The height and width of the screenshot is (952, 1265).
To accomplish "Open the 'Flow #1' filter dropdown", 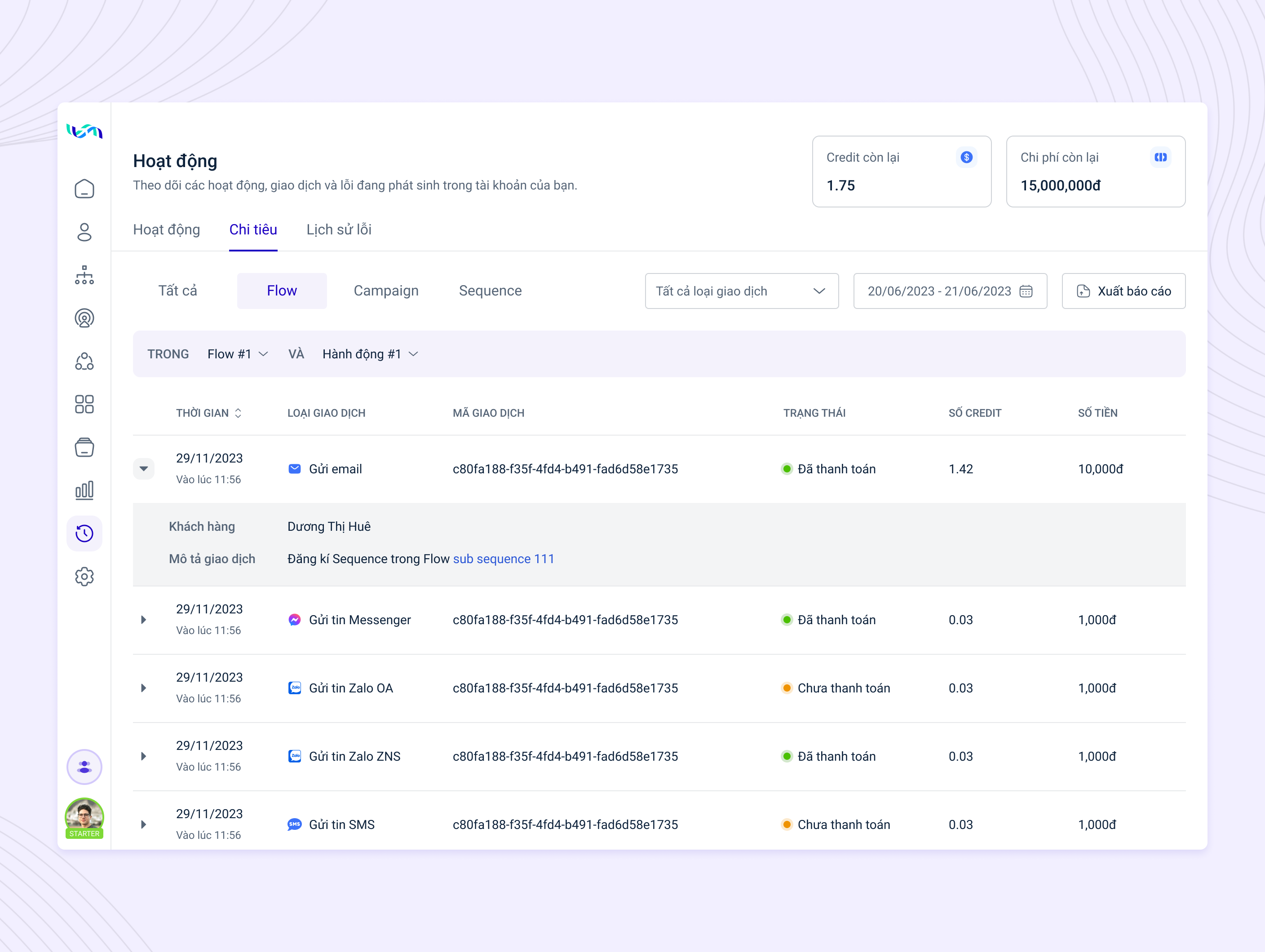I will point(237,353).
